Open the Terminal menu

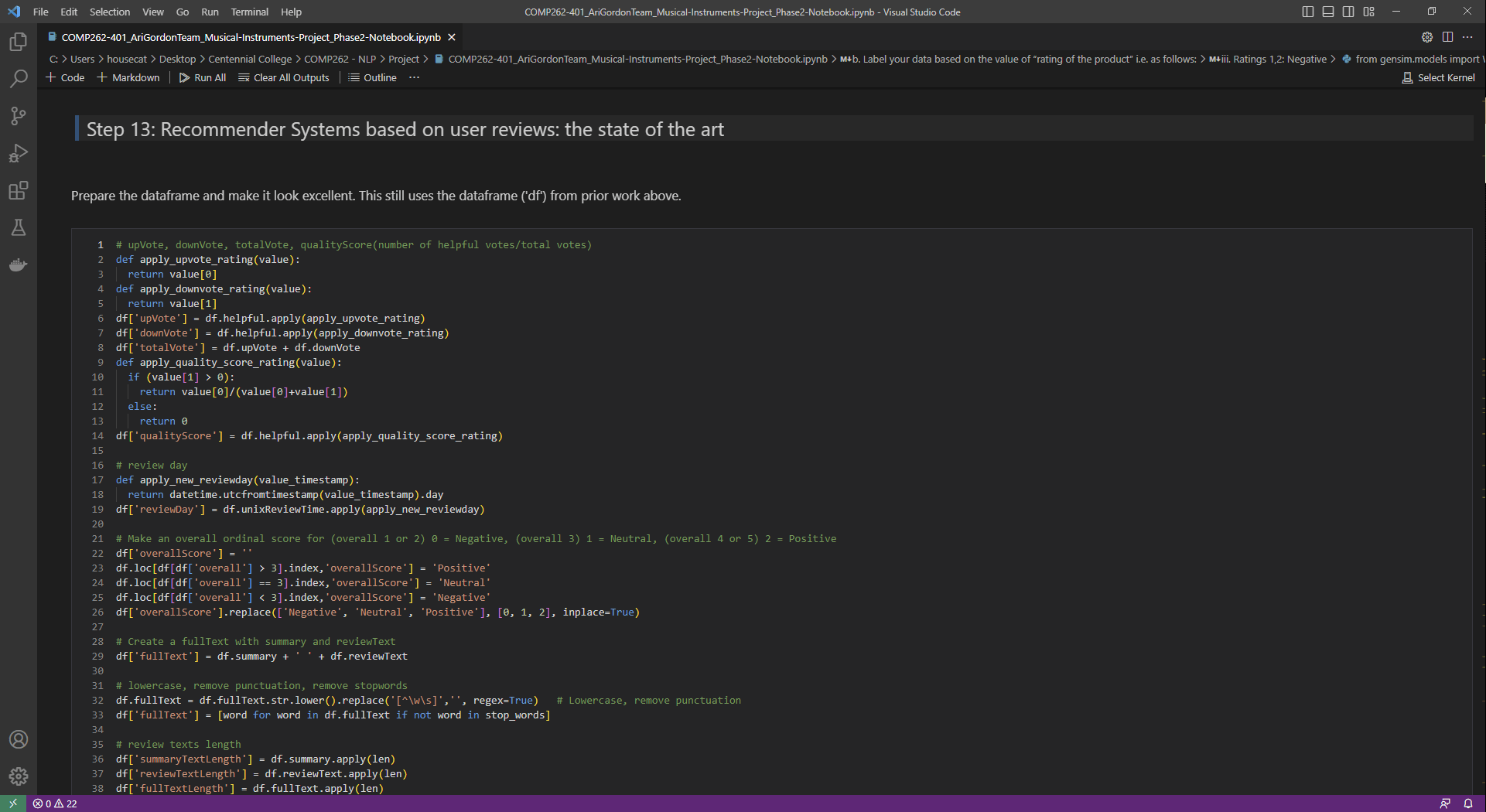[249, 12]
